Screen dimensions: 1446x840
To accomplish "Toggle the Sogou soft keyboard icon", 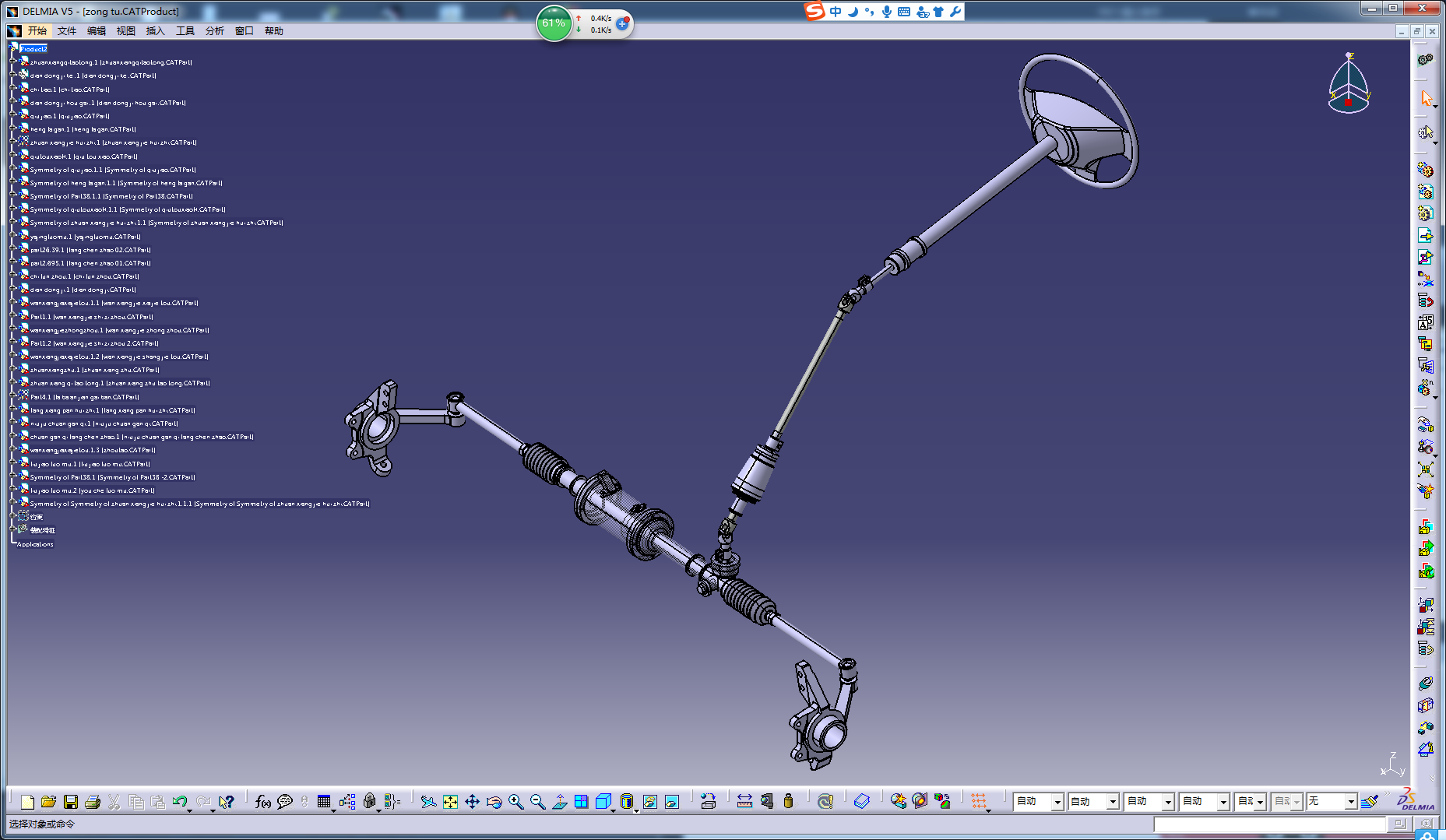I will 903,11.
